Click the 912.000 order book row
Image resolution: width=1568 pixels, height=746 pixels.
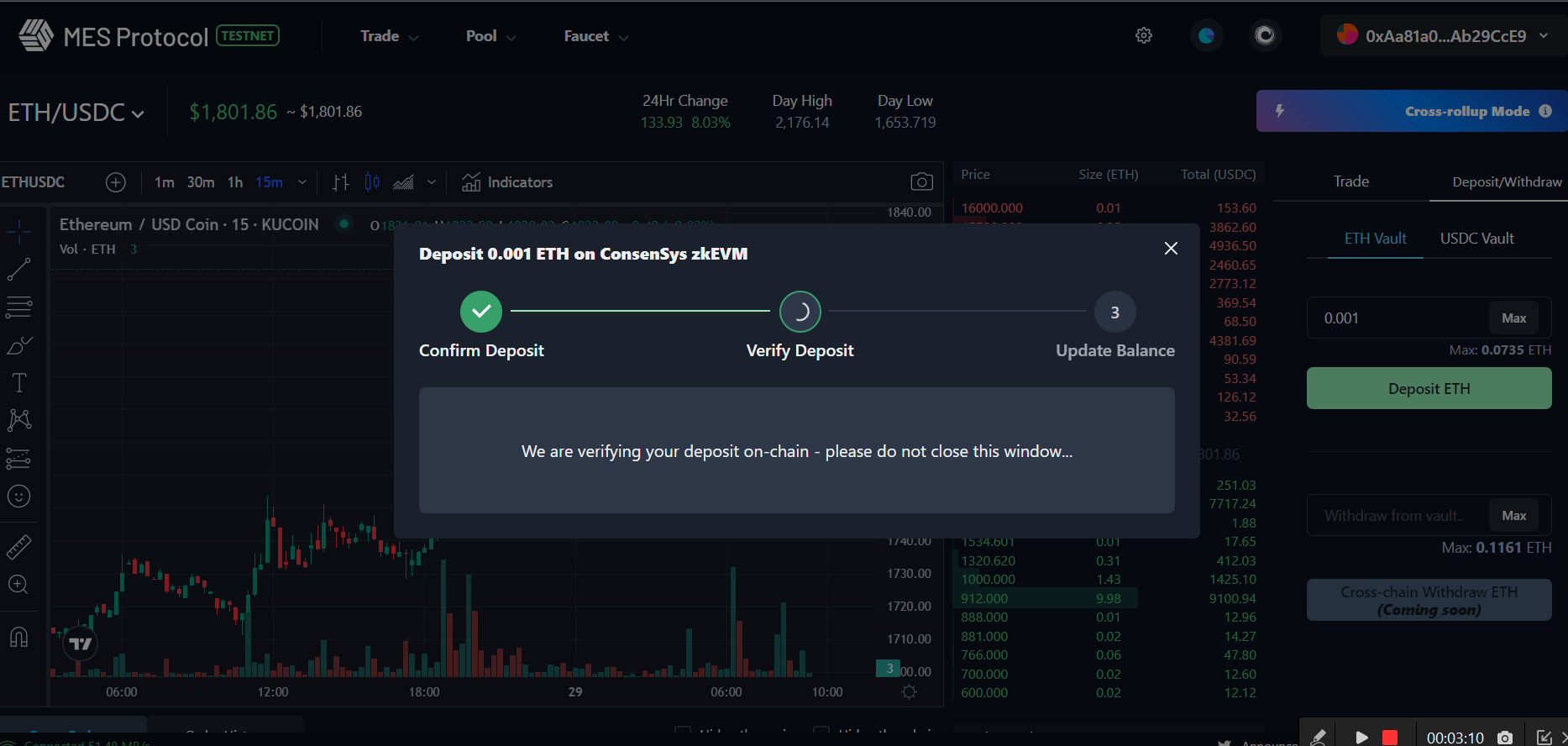tap(1109, 599)
